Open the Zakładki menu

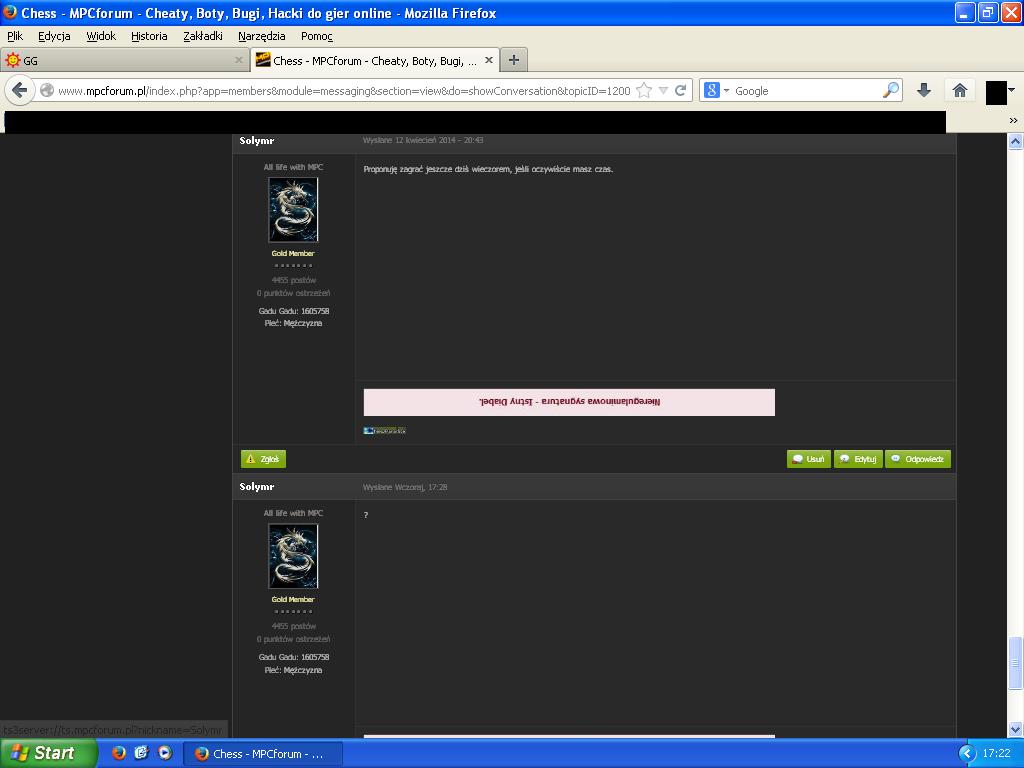pyautogui.click(x=202, y=36)
